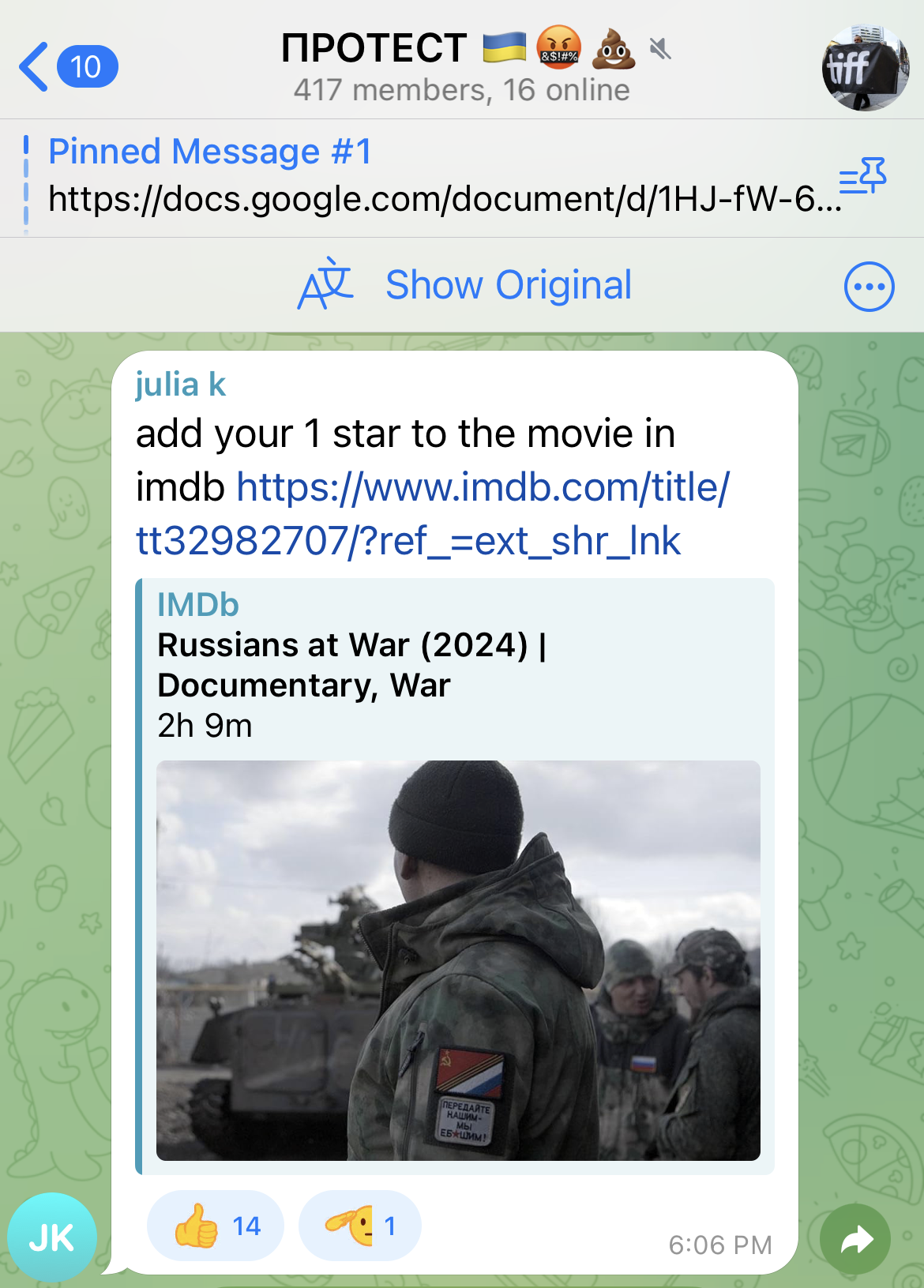The image size is (924, 1288).
Task: Open the imdb.com title link in the message
Action: tap(433, 514)
